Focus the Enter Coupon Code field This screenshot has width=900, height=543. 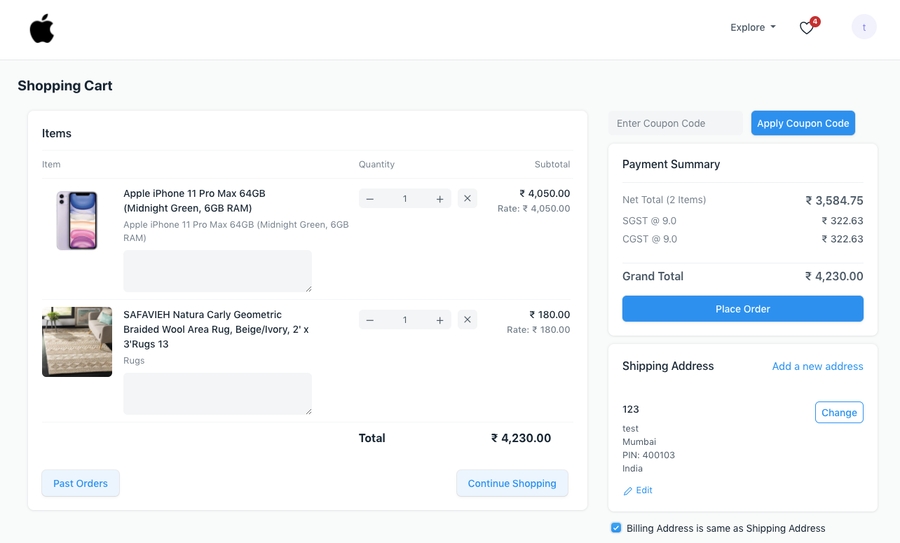(676, 123)
